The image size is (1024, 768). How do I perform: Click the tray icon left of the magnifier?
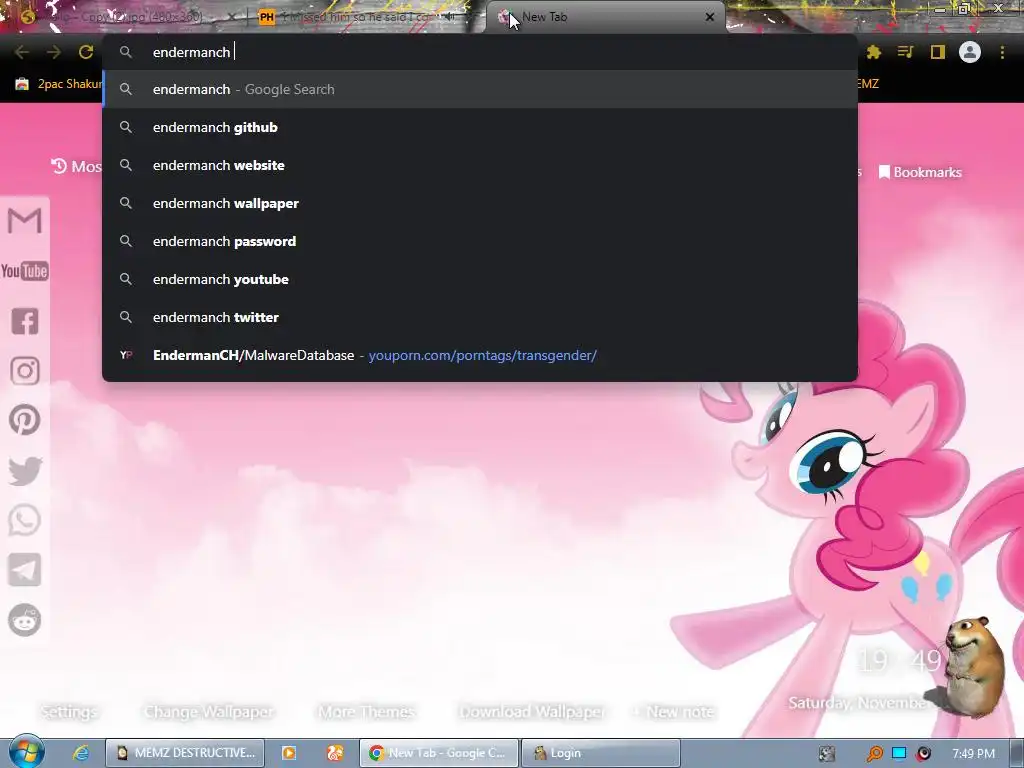(x=827, y=754)
